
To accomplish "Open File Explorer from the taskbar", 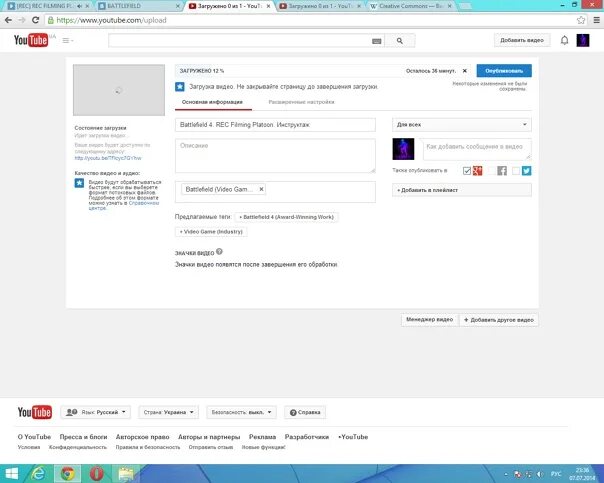I will click(126, 474).
